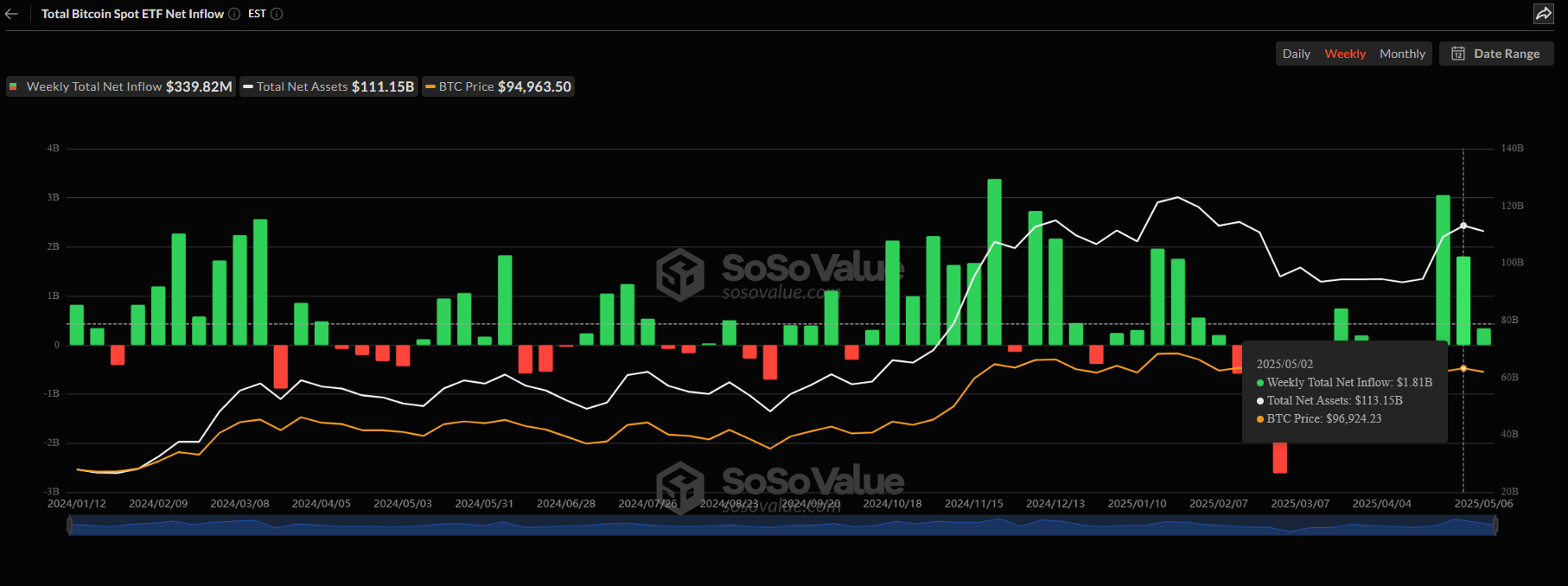The image size is (1568, 586).
Task: Switch to the Daily view tab
Action: pyautogui.click(x=1296, y=54)
